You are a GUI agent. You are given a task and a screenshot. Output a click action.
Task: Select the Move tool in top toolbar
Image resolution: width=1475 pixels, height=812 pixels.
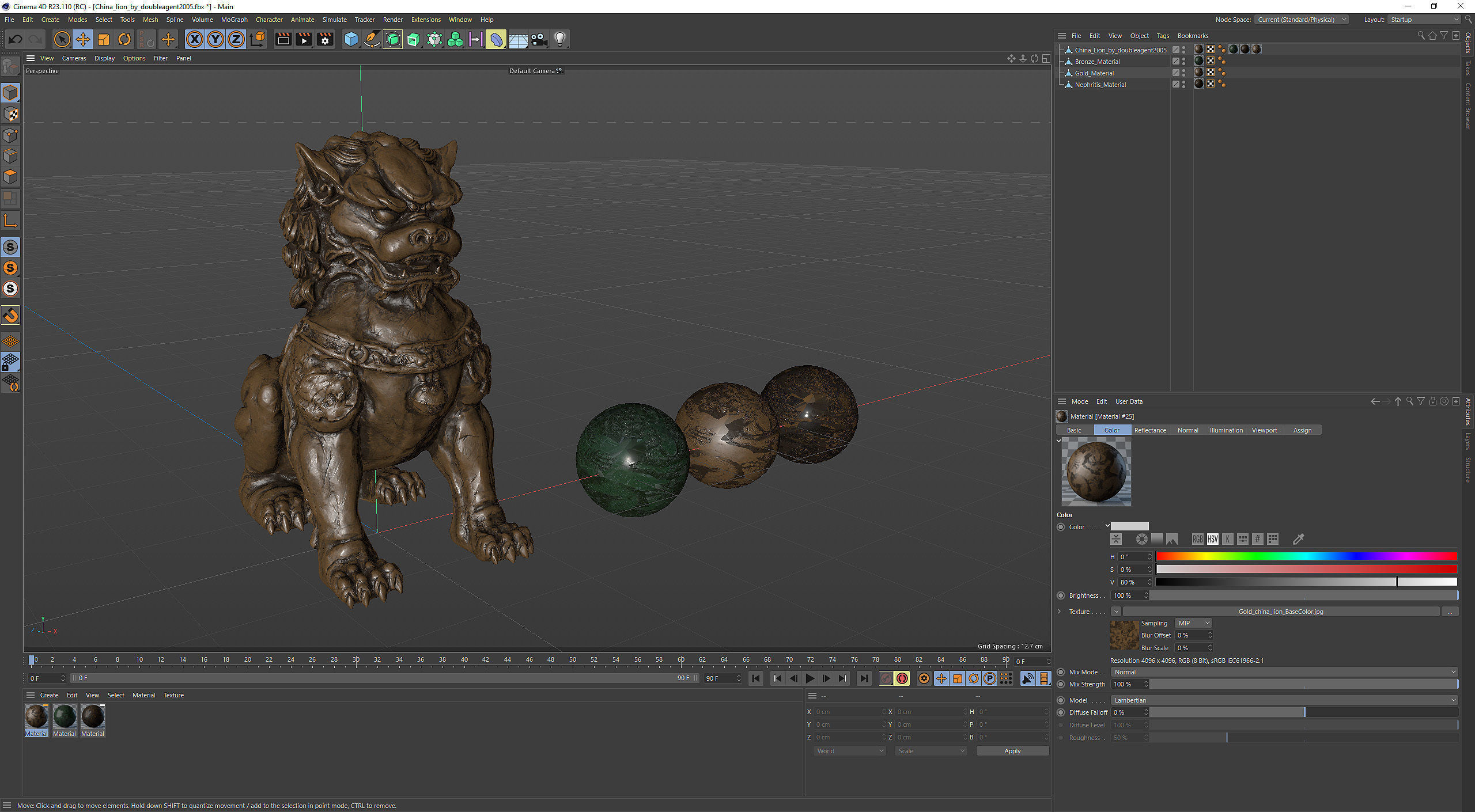click(x=82, y=39)
